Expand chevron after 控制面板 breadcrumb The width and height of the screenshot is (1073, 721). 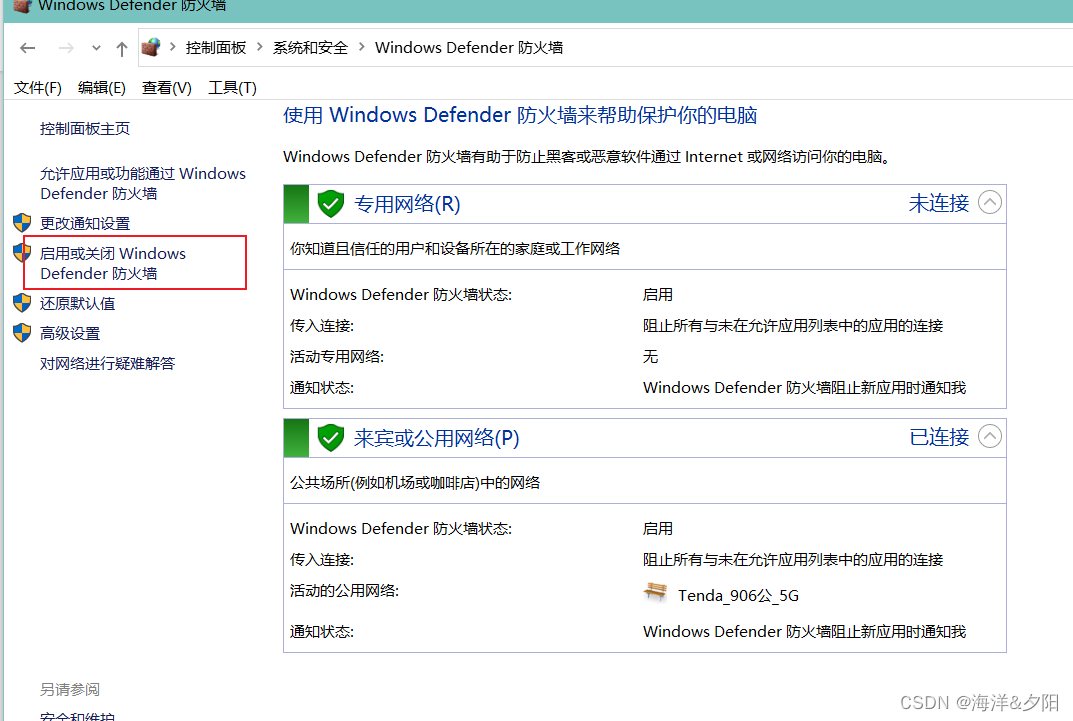point(260,47)
